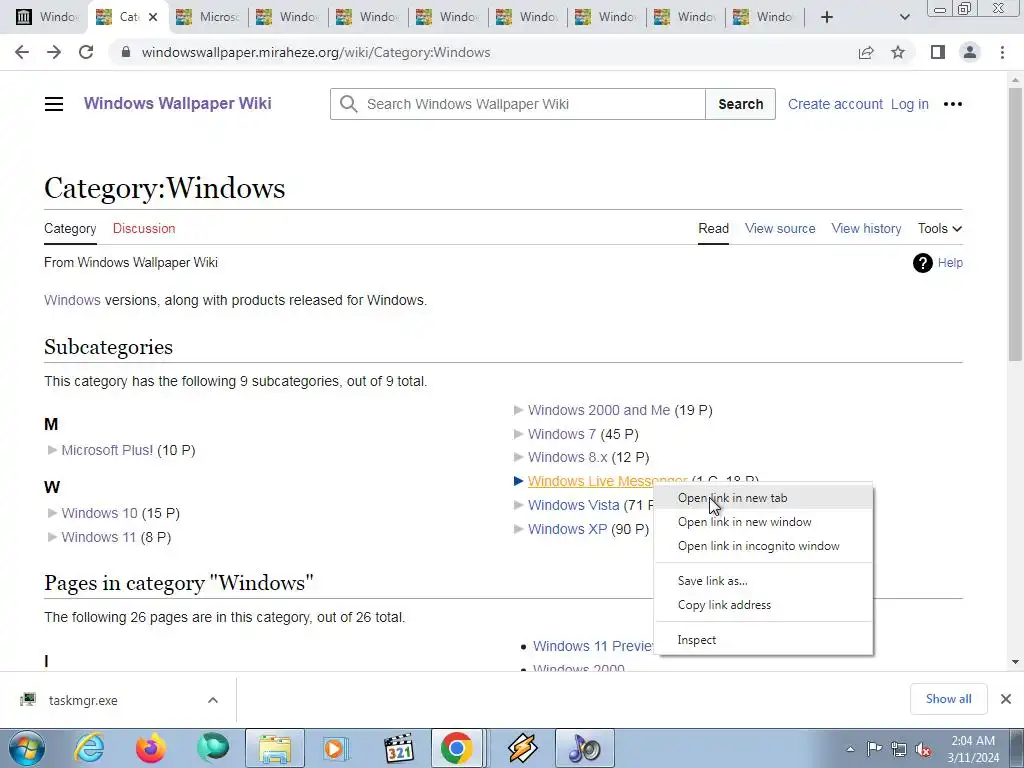This screenshot has height=768, width=1024.
Task: Choose Open link in incognito window
Action: click(x=764, y=546)
